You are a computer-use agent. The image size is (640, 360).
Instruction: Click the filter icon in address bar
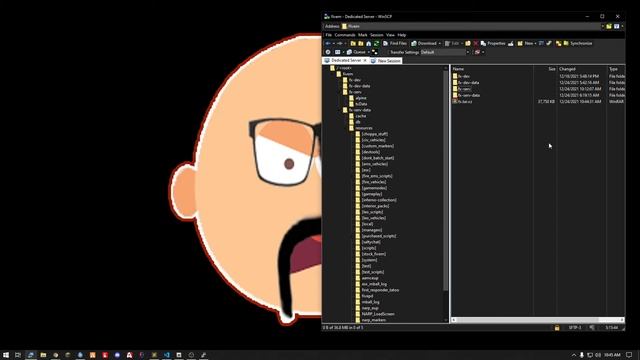pos(617,26)
